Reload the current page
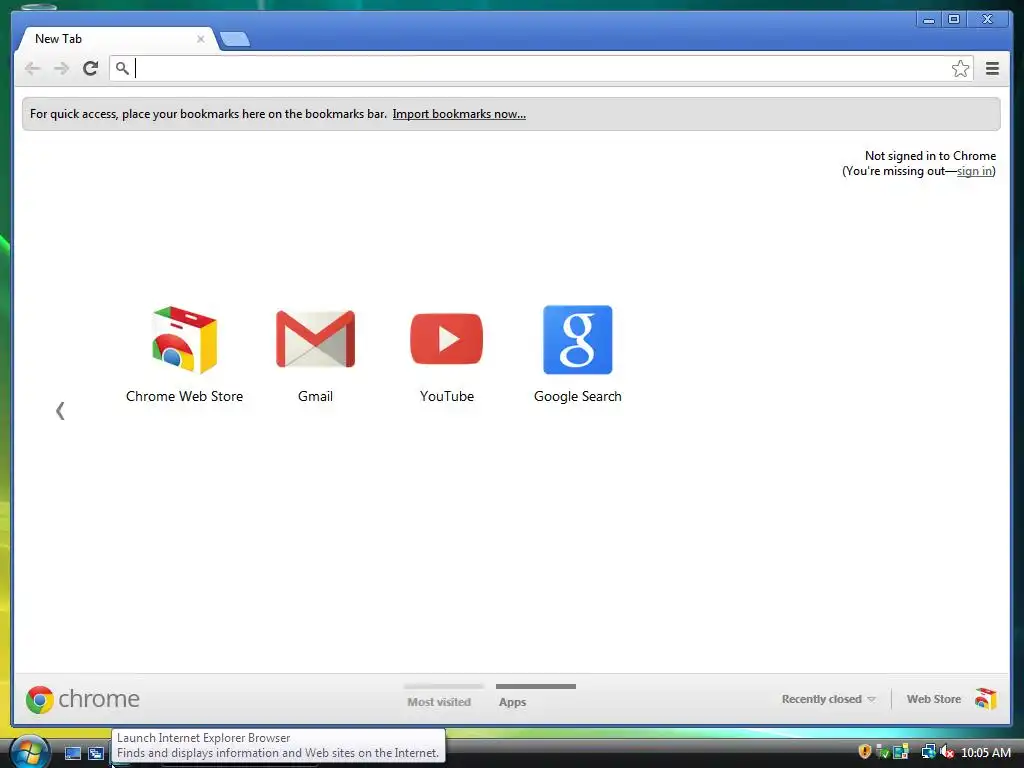The width and height of the screenshot is (1024, 768). 91,68
